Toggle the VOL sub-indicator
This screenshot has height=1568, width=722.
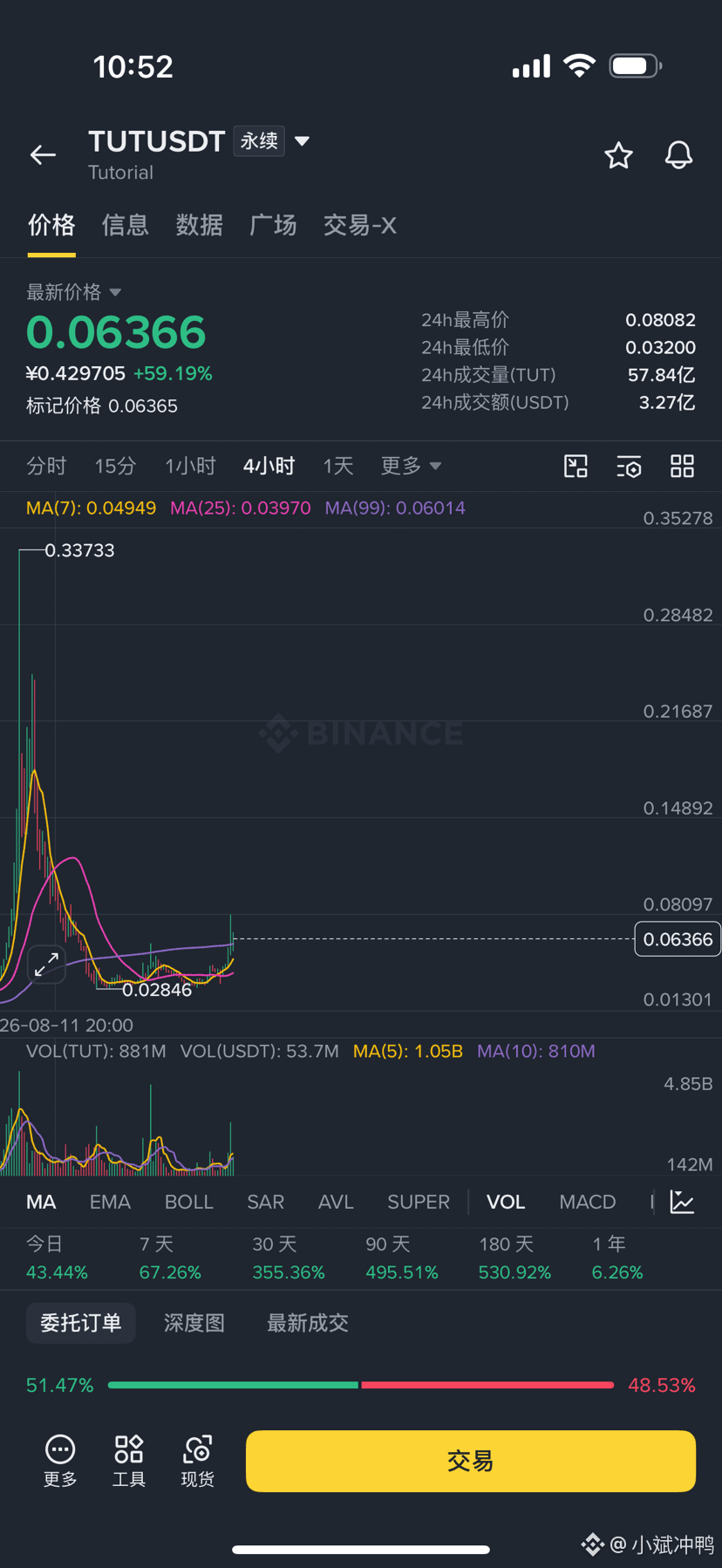click(506, 1202)
